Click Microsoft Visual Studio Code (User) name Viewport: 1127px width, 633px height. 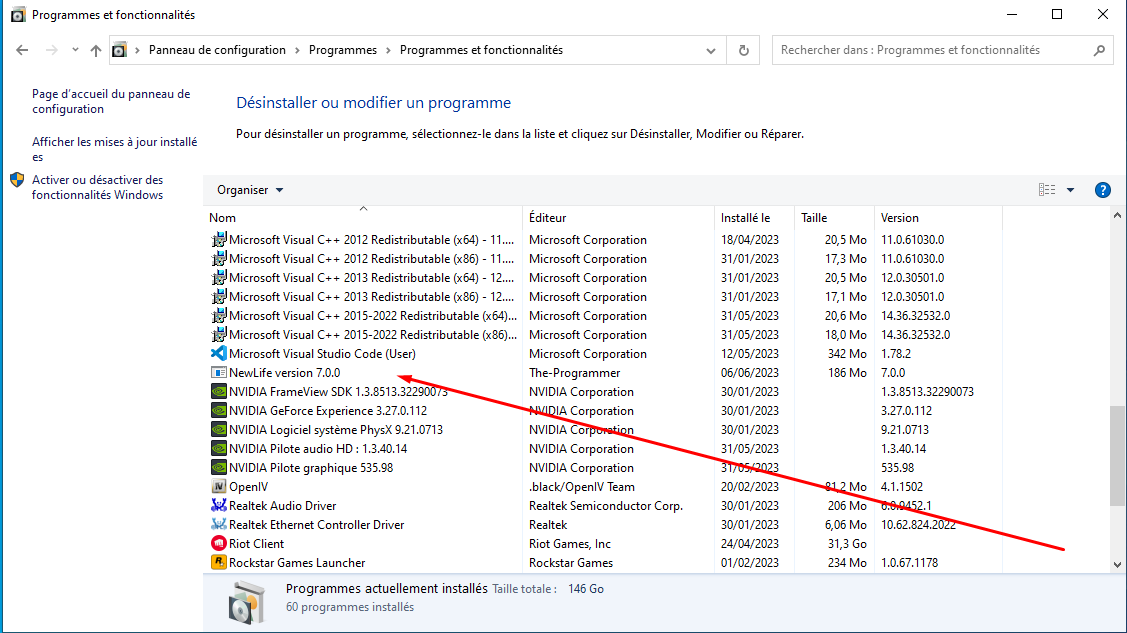coord(322,354)
